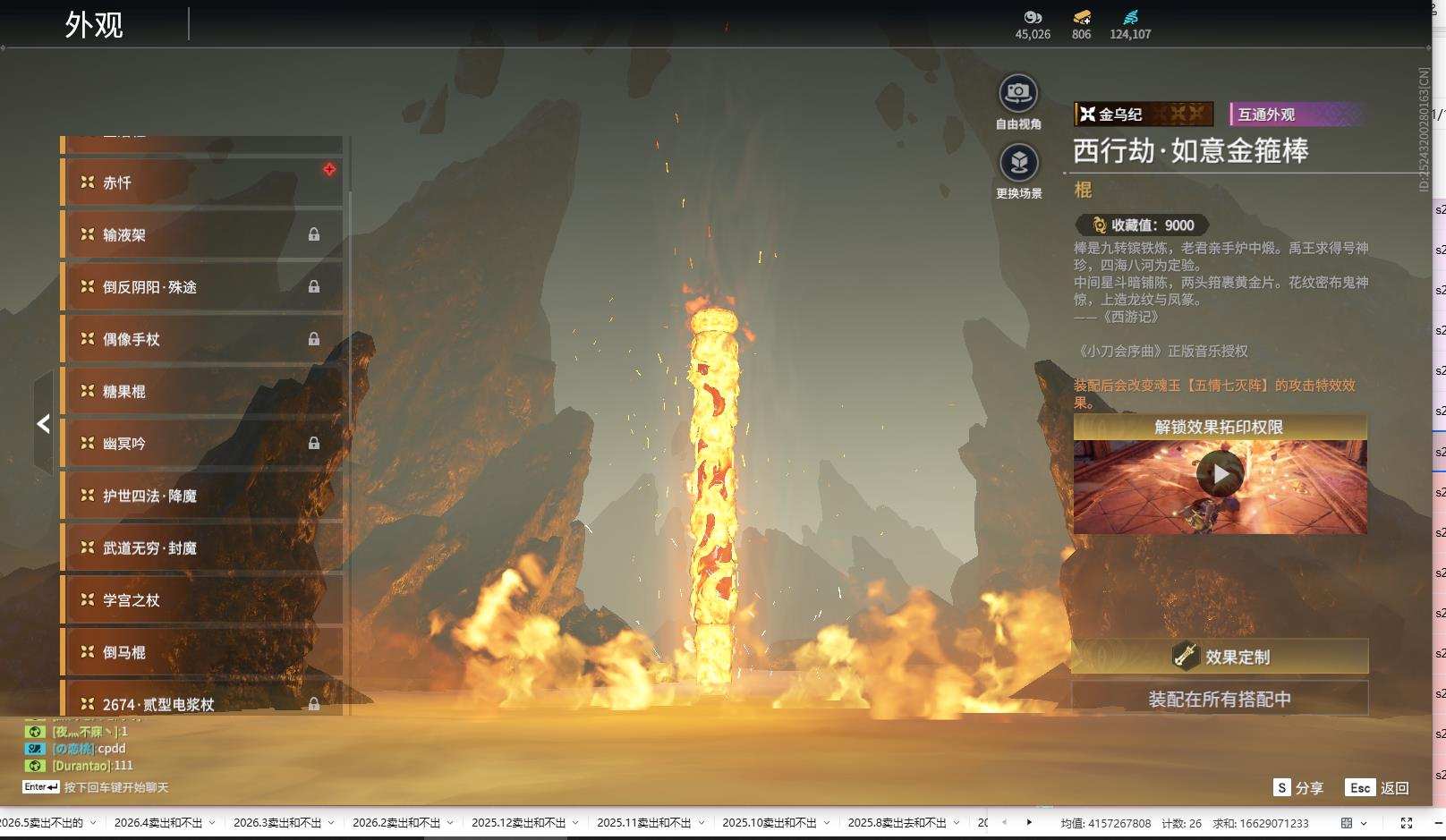The height and width of the screenshot is (840, 1446).
Task: Click the 西行劫·如意金箍棒 title
Action: pos(1191,150)
